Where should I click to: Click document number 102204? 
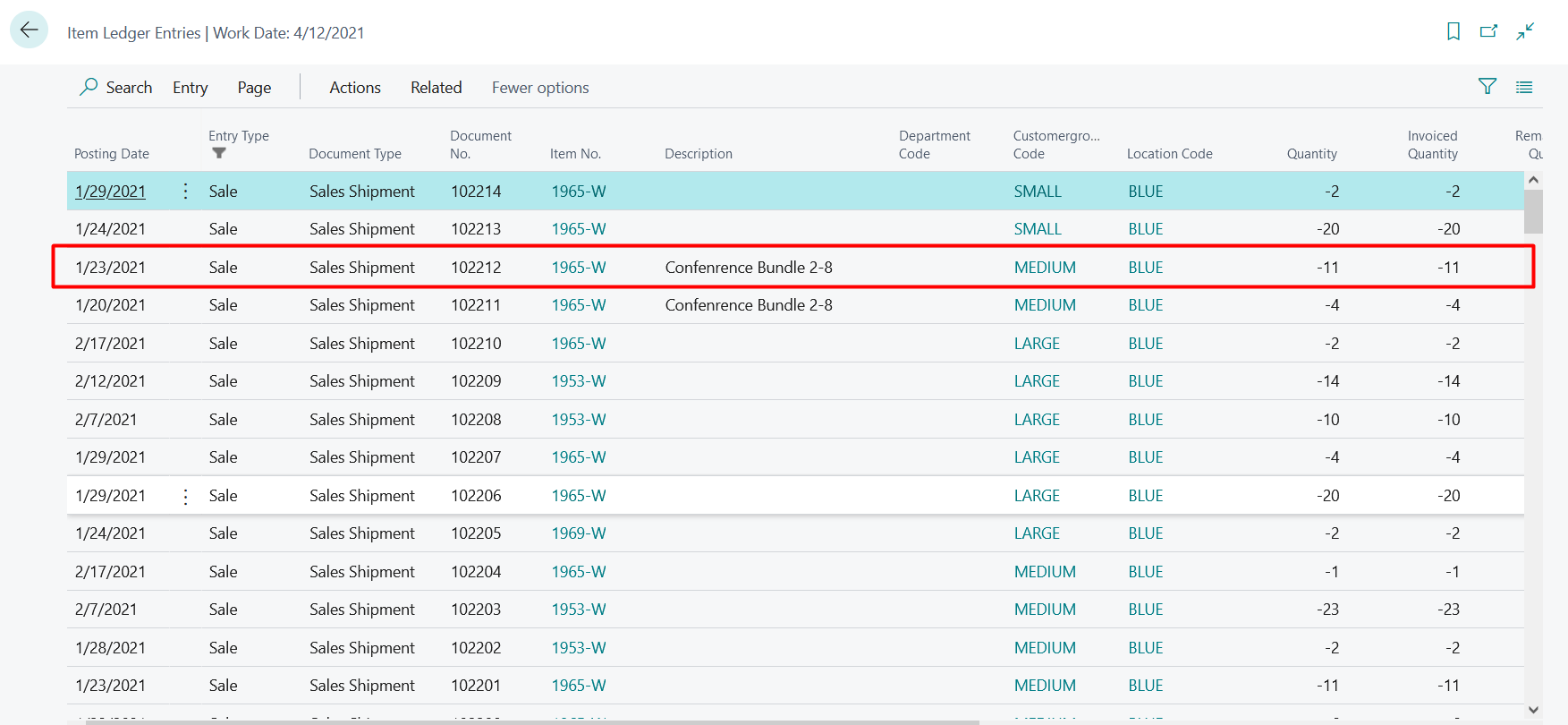(476, 572)
